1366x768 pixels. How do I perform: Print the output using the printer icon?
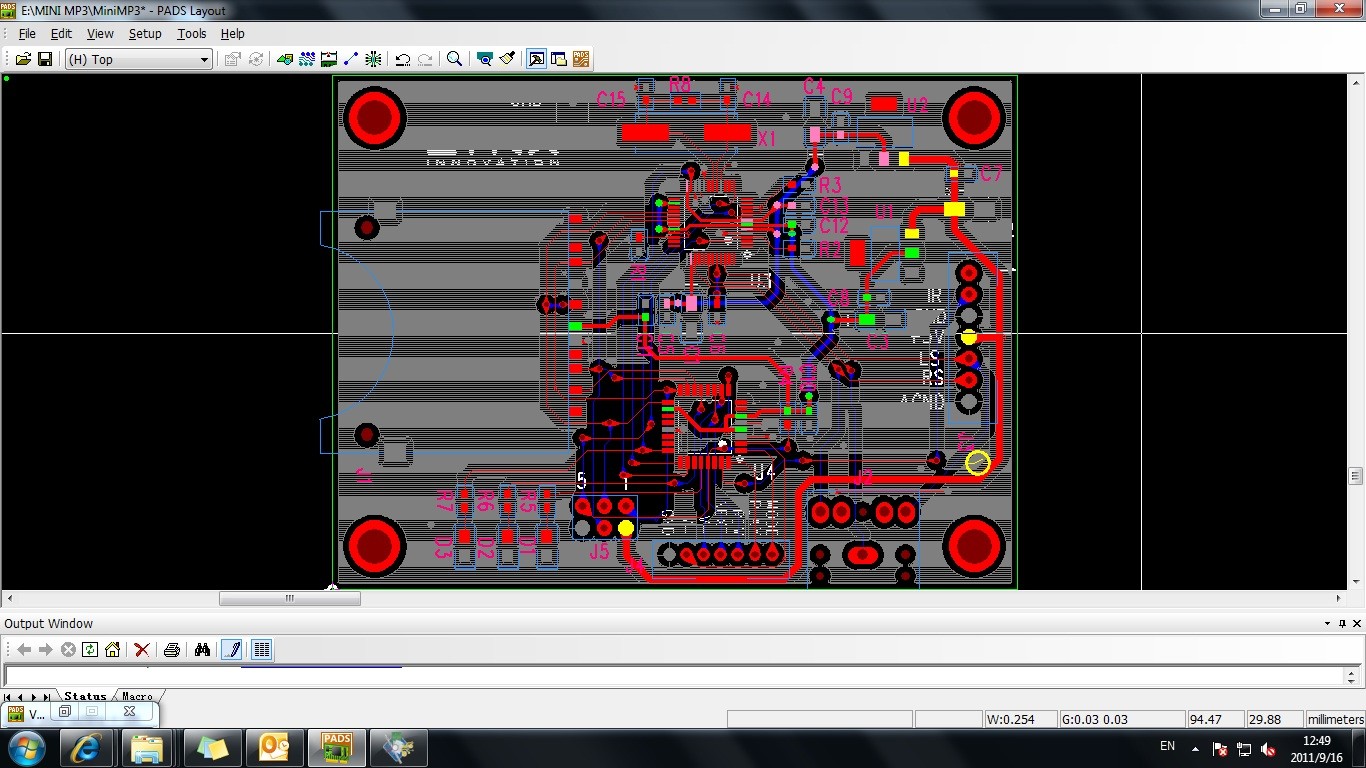171,650
